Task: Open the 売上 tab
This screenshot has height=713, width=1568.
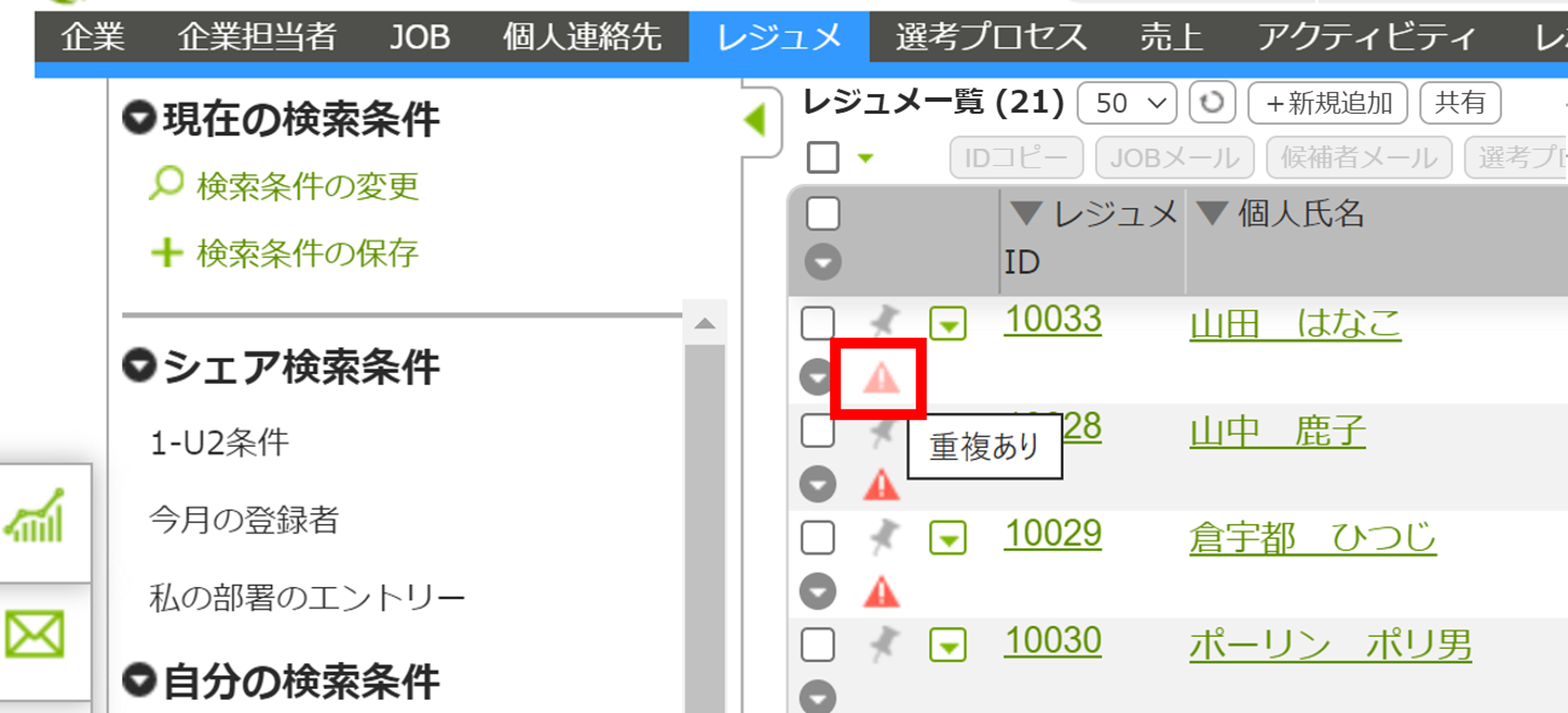Action: click(1172, 37)
